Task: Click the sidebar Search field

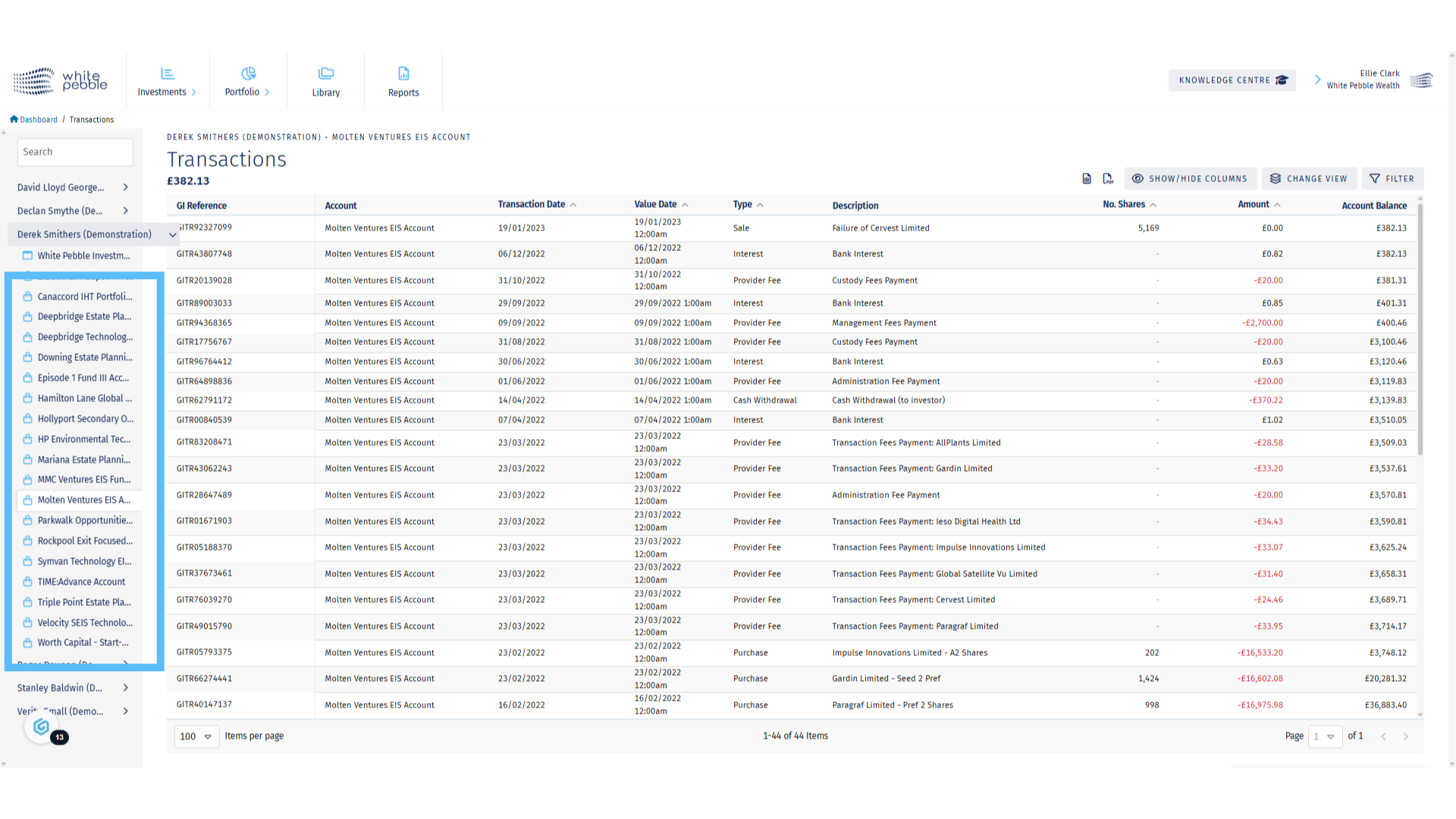Action: click(x=75, y=152)
